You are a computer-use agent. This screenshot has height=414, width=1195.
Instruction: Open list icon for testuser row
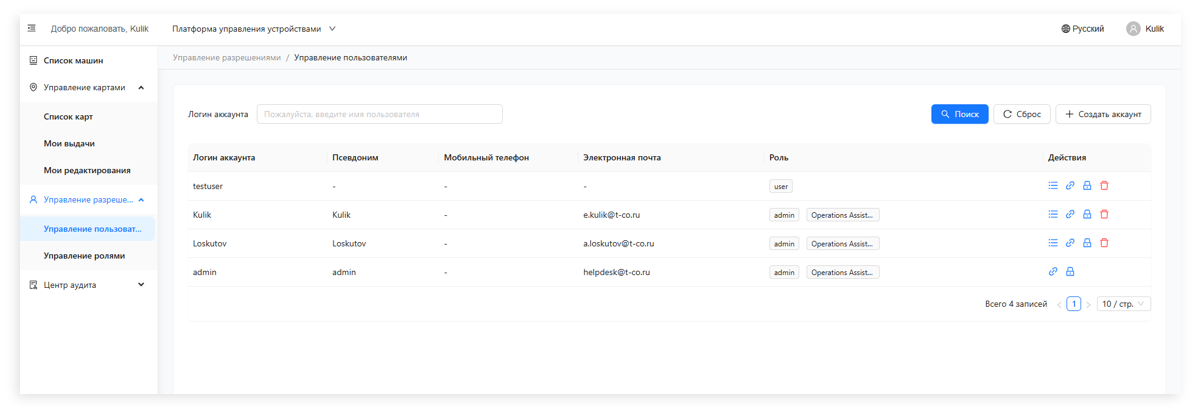pos(1053,185)
